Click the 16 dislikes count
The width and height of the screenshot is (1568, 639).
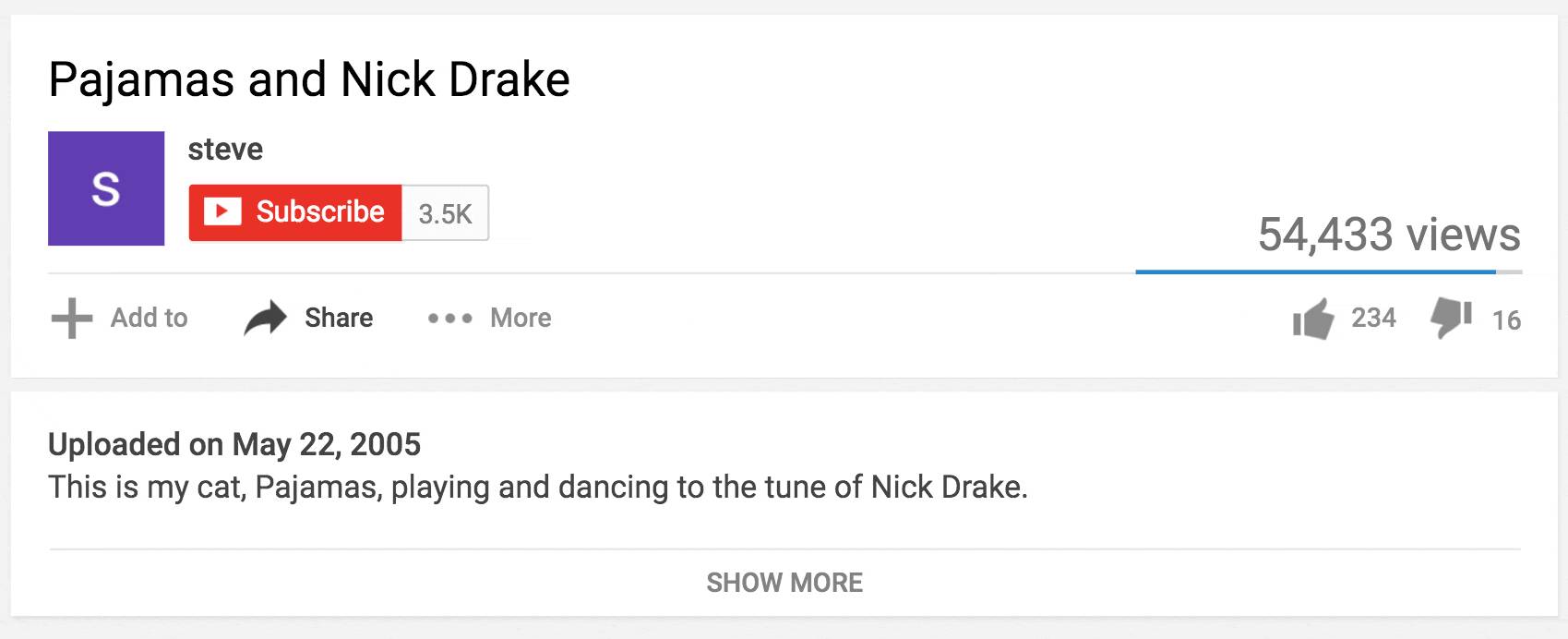pos(1506,320)
